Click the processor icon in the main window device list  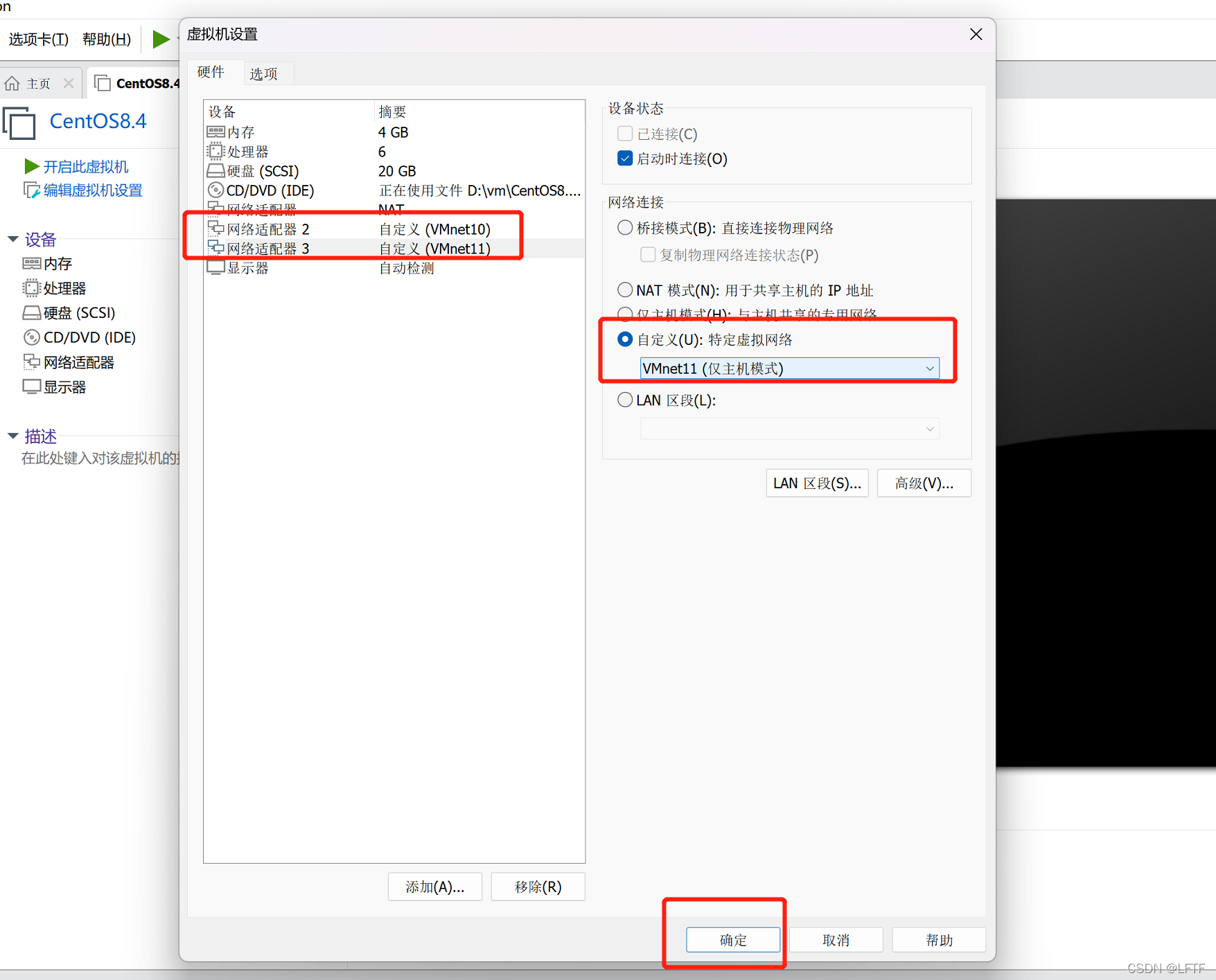tap(31, 287)
